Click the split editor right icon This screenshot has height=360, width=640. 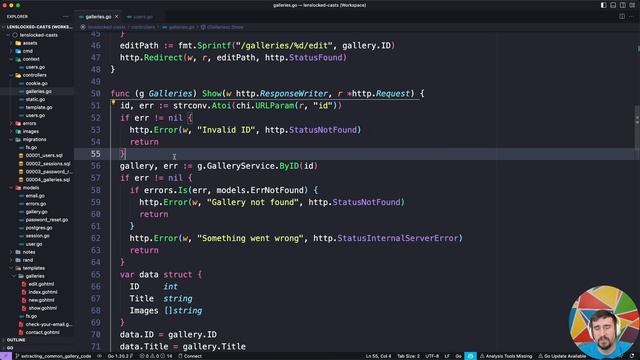tap(622, 17)
